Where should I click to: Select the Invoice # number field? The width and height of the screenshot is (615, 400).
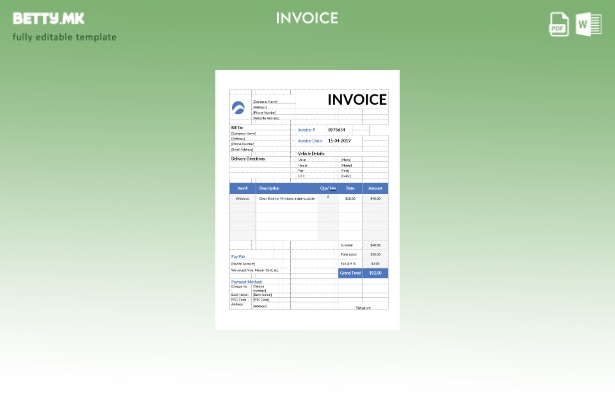coord(337,129)
